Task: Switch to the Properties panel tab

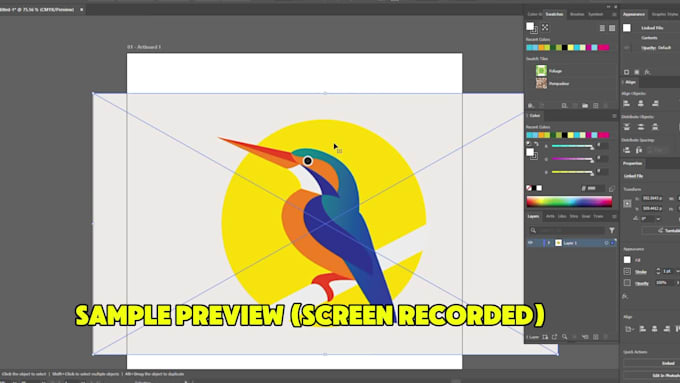Action: 632,164
